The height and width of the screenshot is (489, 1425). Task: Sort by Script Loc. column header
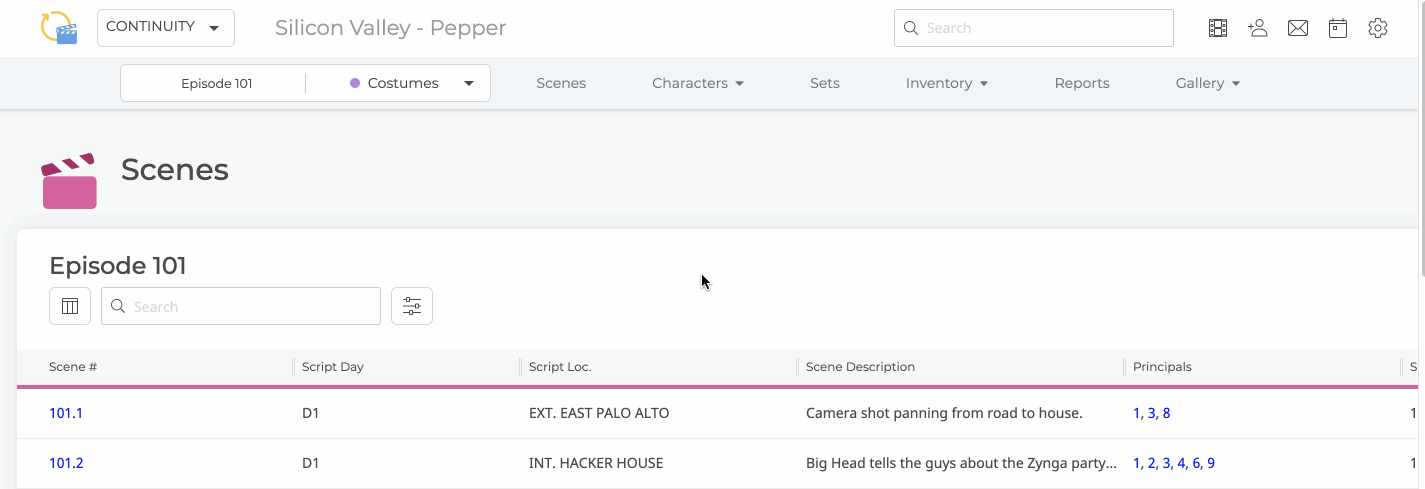[x=560, y=367]
